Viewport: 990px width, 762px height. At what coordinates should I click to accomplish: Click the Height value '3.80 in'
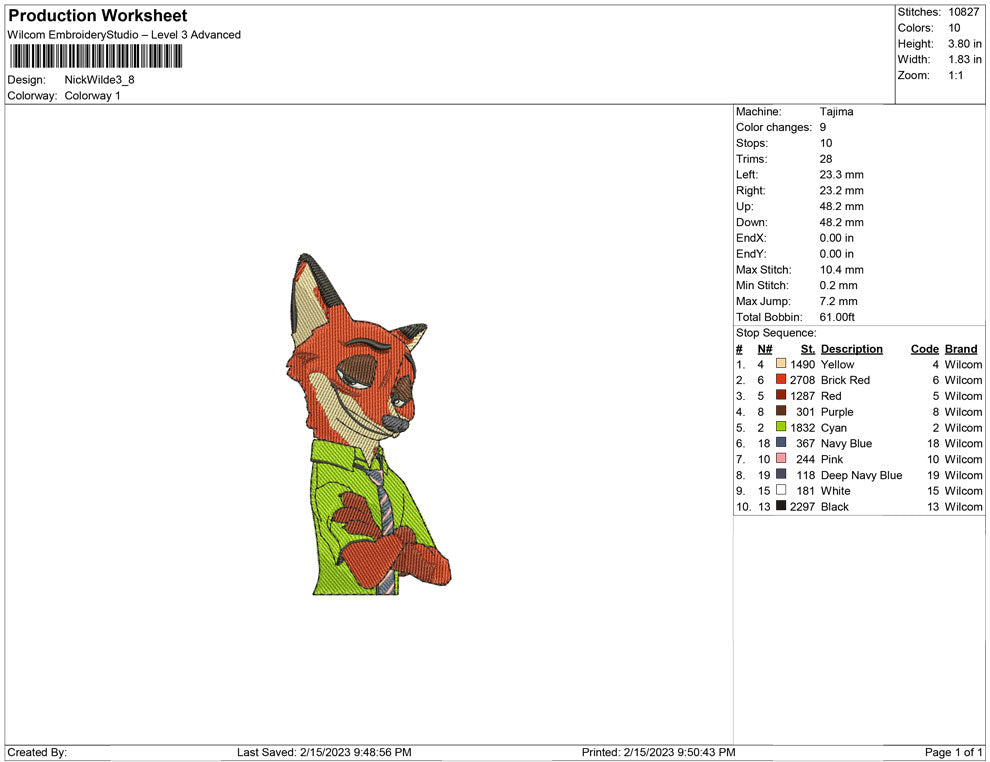(x=965, y=44)
